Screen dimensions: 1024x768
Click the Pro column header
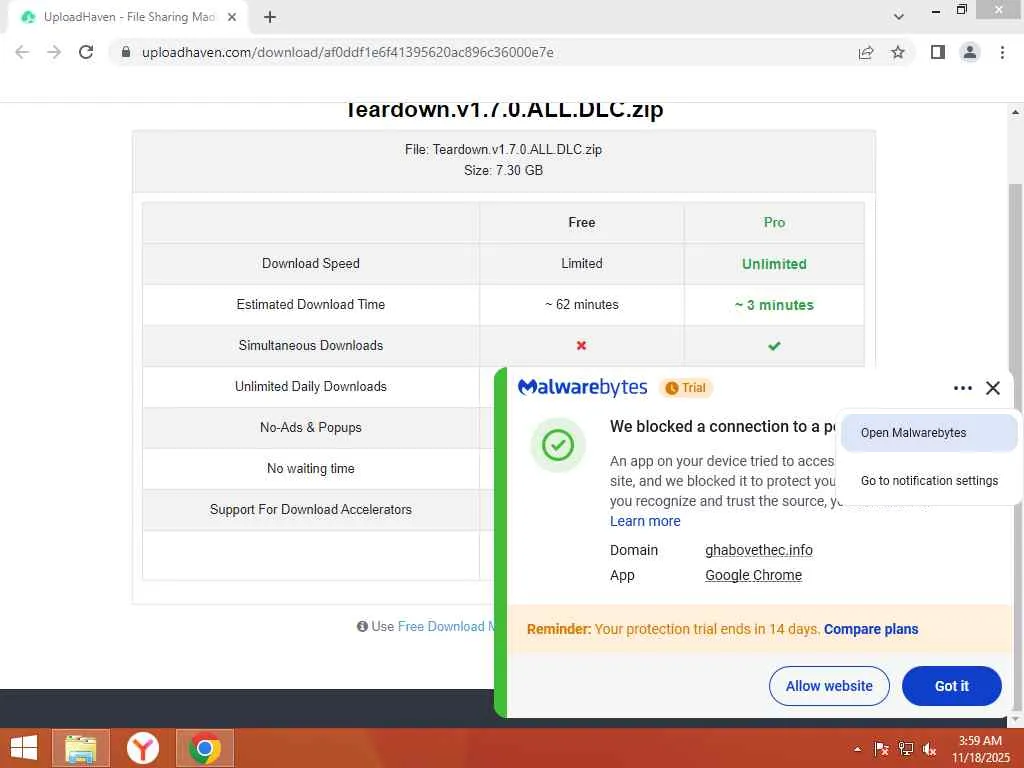pyautogui.click(x=775, y=223)
